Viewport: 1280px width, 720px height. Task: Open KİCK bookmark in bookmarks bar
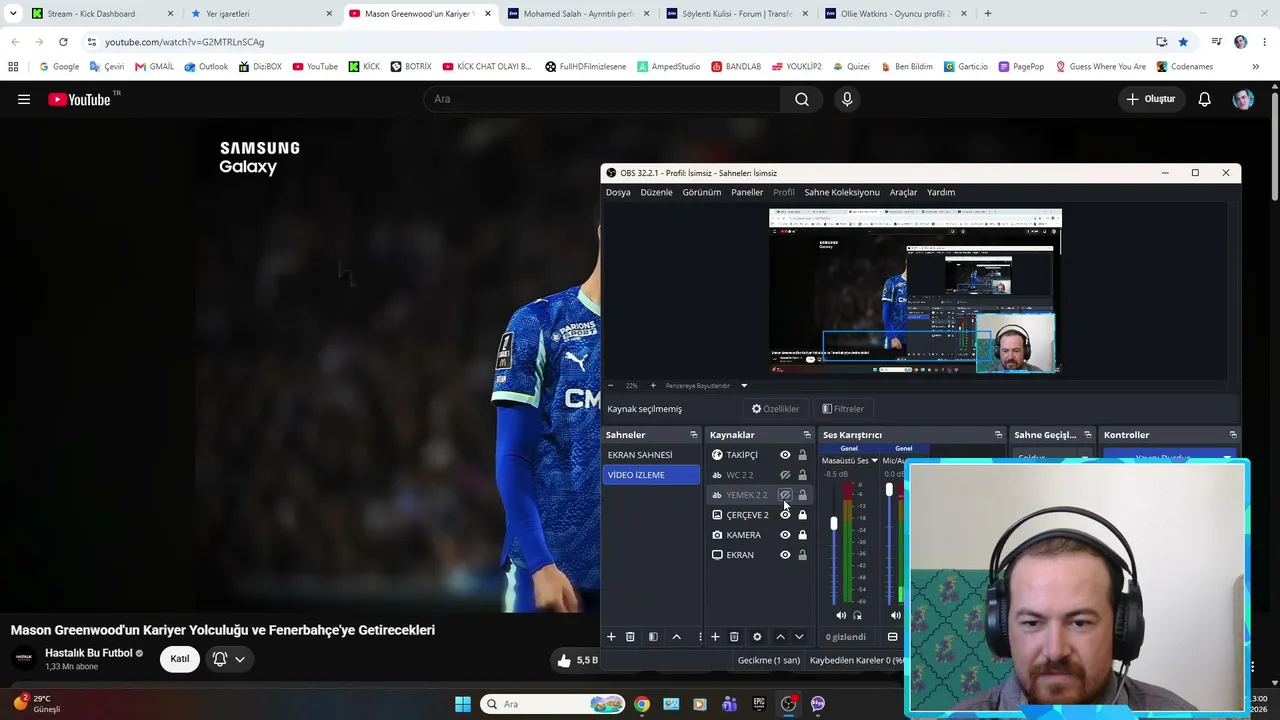click(x=364, y=67)
